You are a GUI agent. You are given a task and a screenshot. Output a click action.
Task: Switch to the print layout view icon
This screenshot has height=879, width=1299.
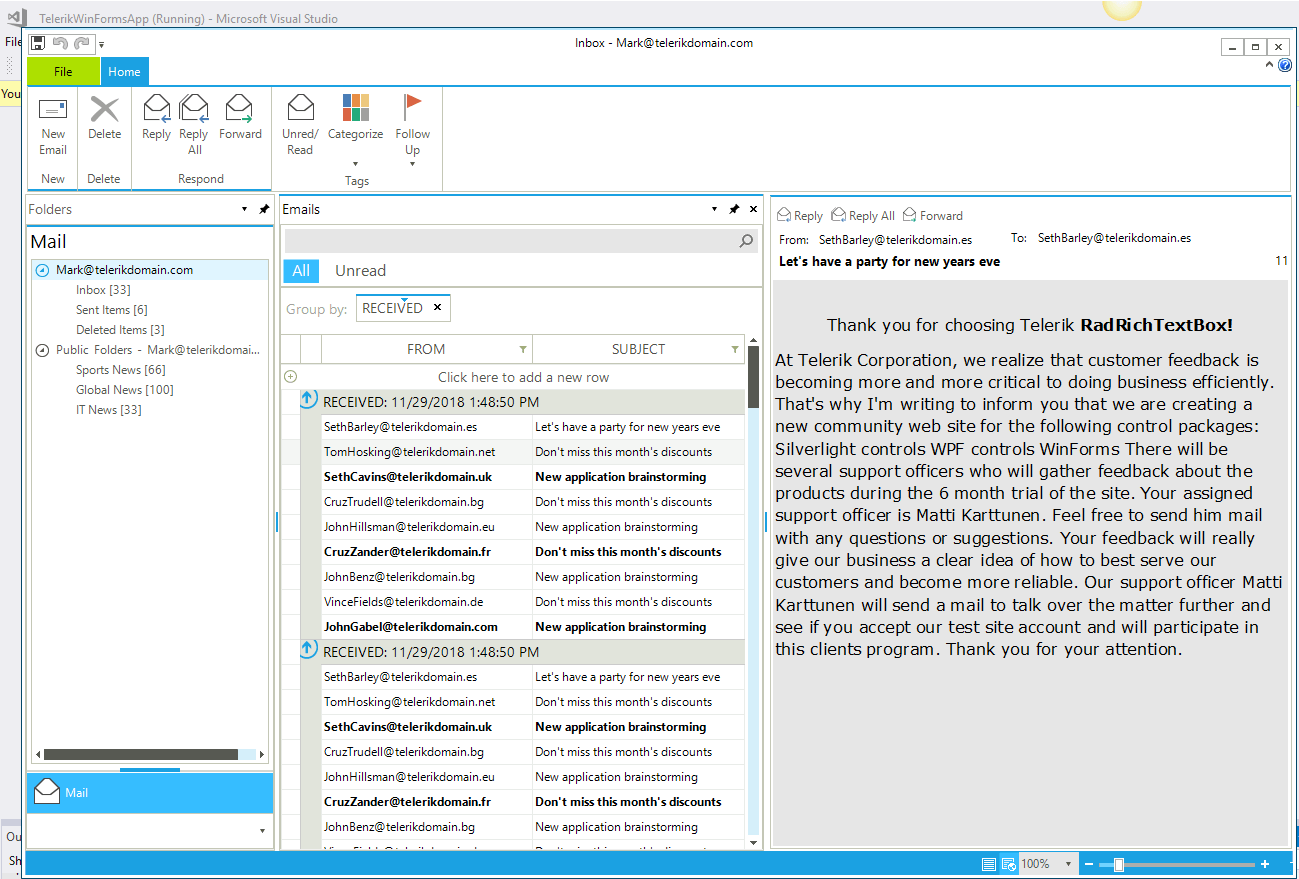click(x=989, y=864)
